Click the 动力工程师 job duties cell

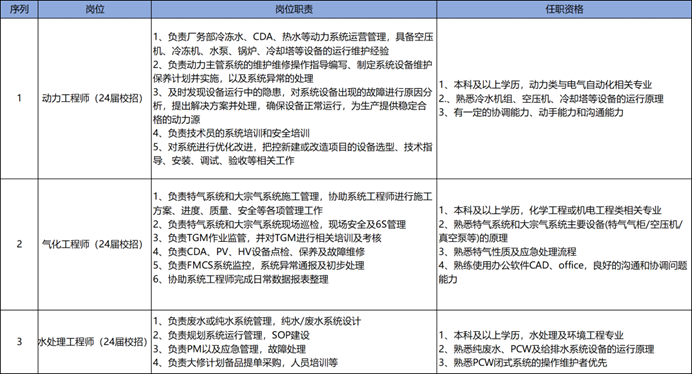point(294,98)
